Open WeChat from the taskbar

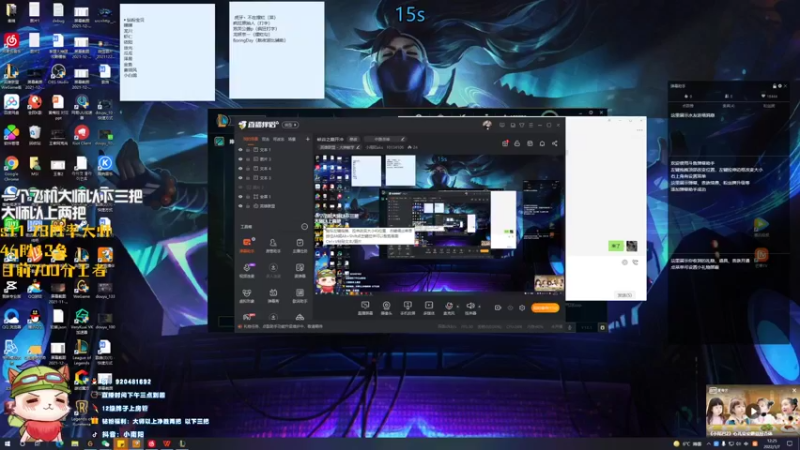(105, 444)
